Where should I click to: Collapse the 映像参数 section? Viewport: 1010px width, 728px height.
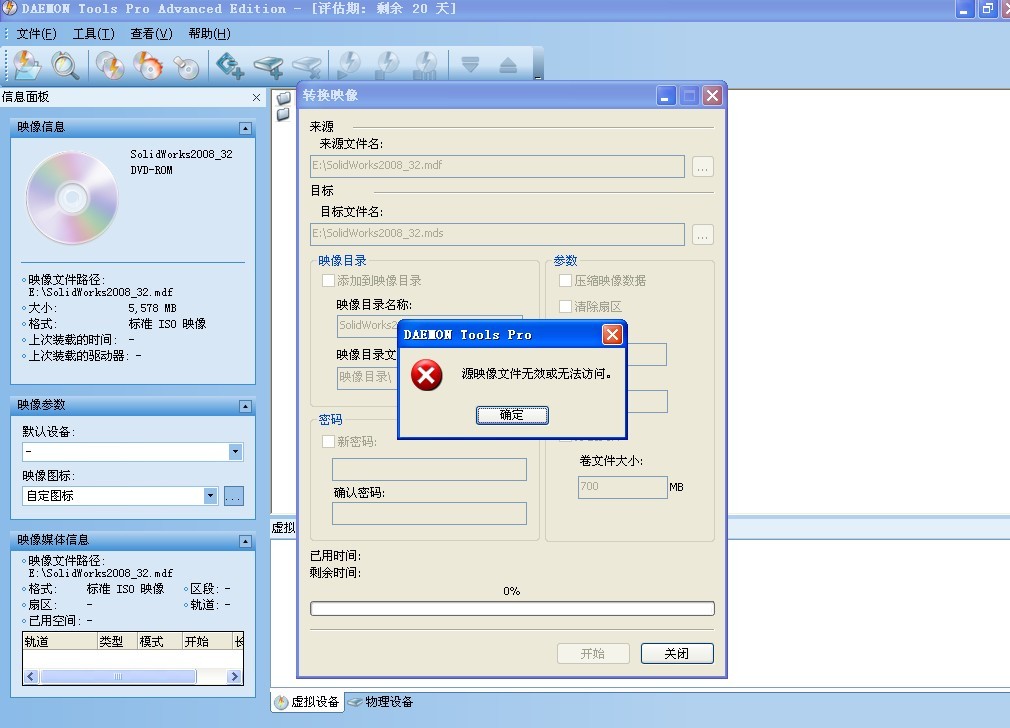245,406
